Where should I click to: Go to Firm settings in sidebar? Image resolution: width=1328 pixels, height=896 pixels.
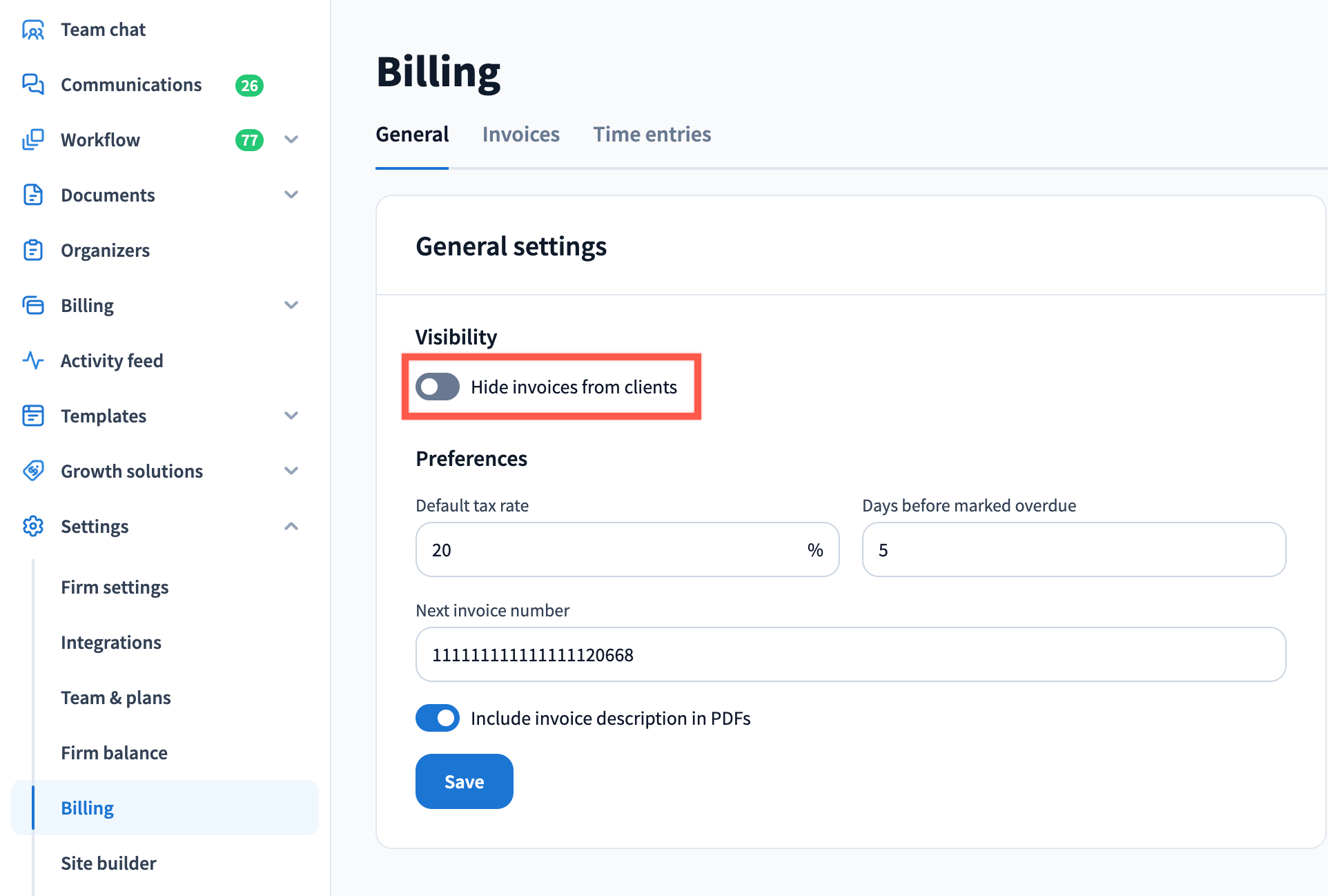coord(115,587)
